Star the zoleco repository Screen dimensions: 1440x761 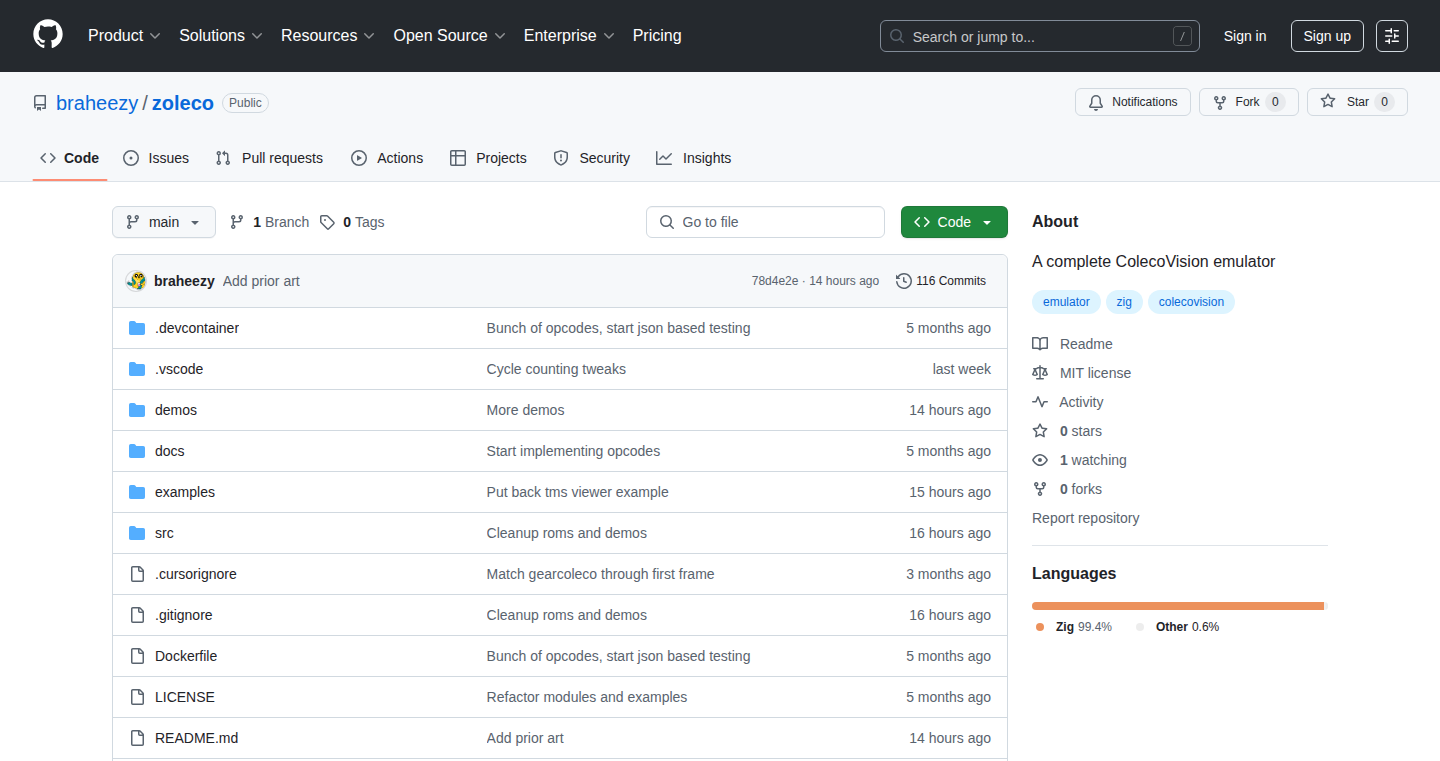pyautogui.click(x=1357, y=102)
